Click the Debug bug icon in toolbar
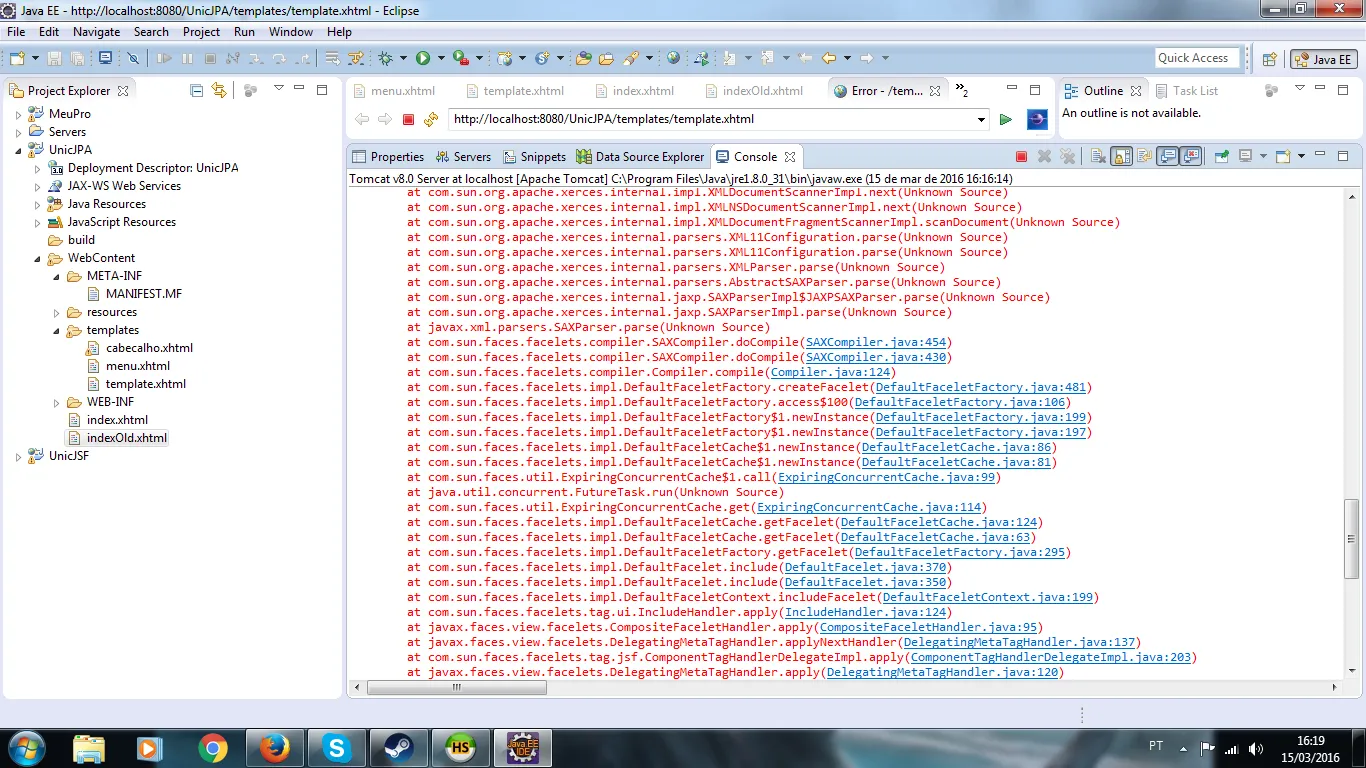Viewport: 1366px width, 768px height. click(386, 59)
